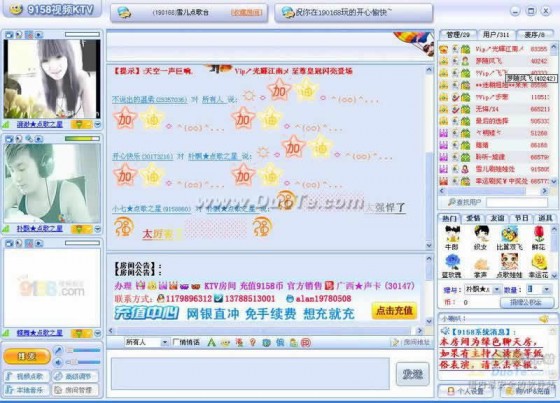
Task: Click the trophy gift button under second video
Action: point(82,229)
